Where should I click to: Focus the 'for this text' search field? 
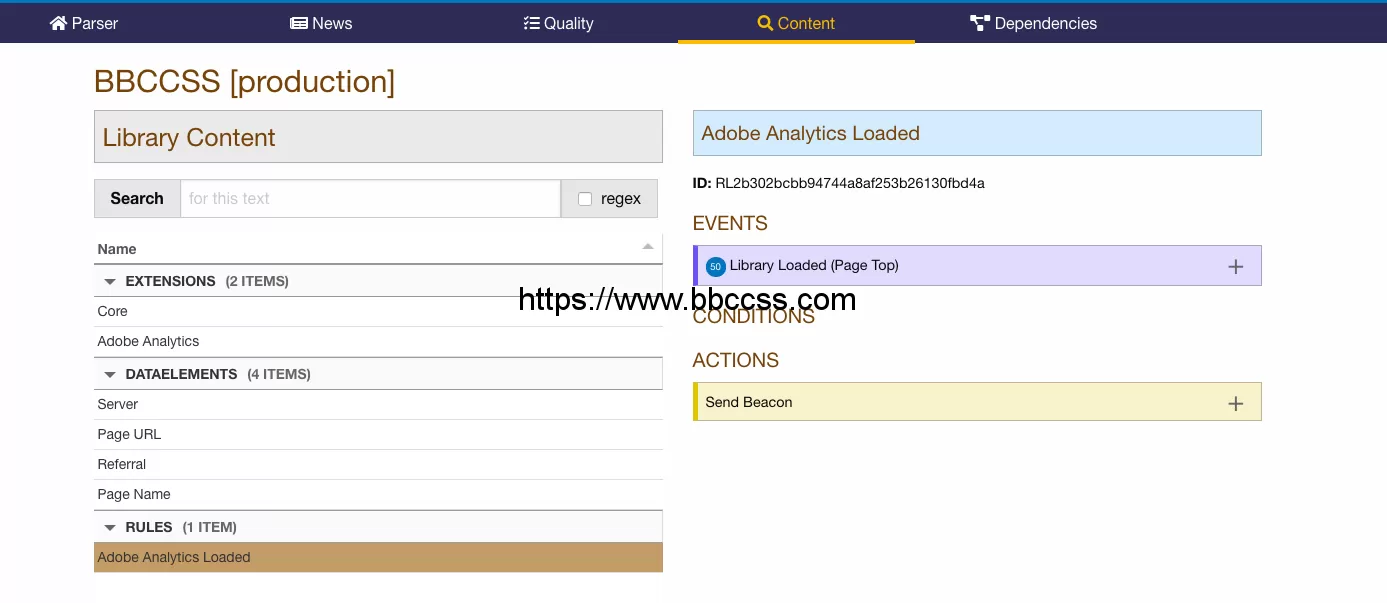(x=370, y=198)
